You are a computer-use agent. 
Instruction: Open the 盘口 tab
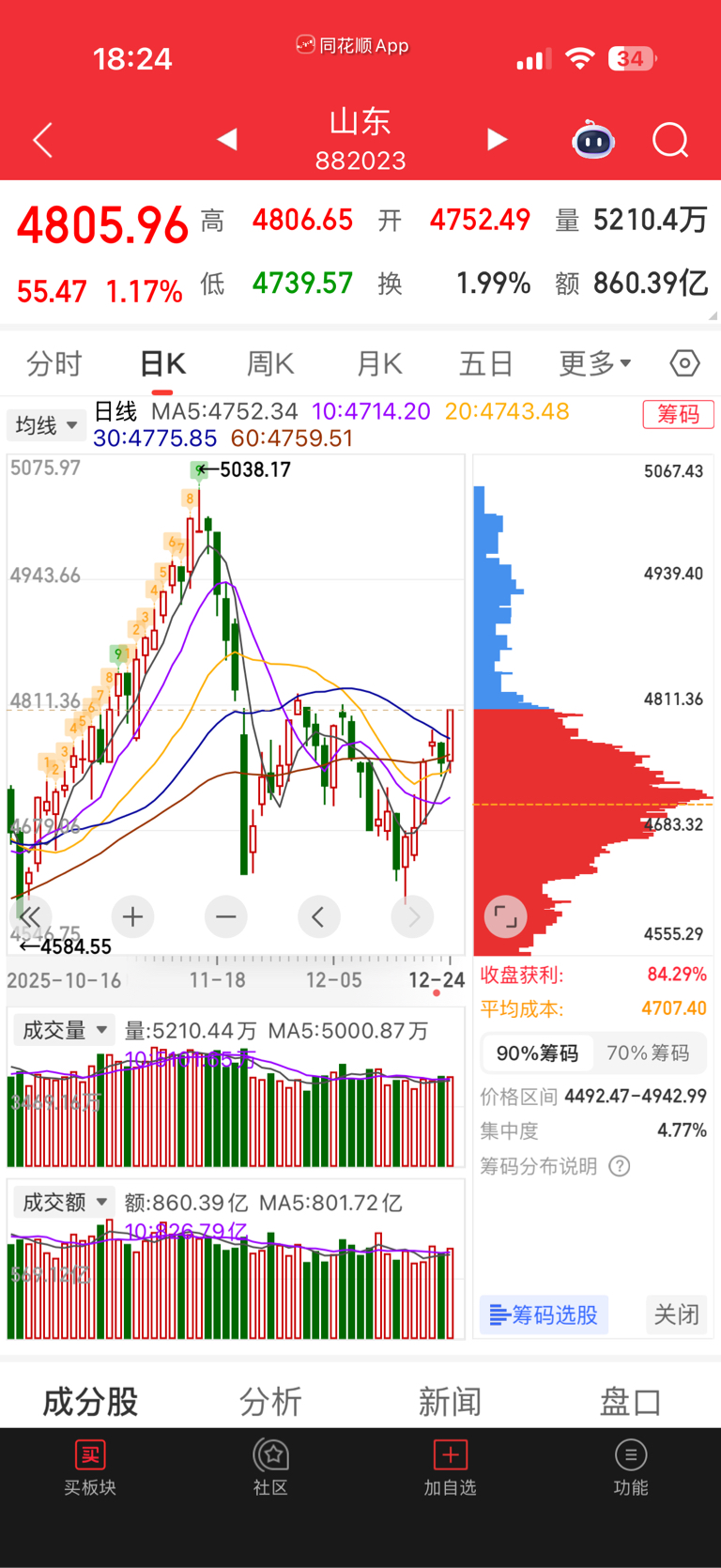630,1401
